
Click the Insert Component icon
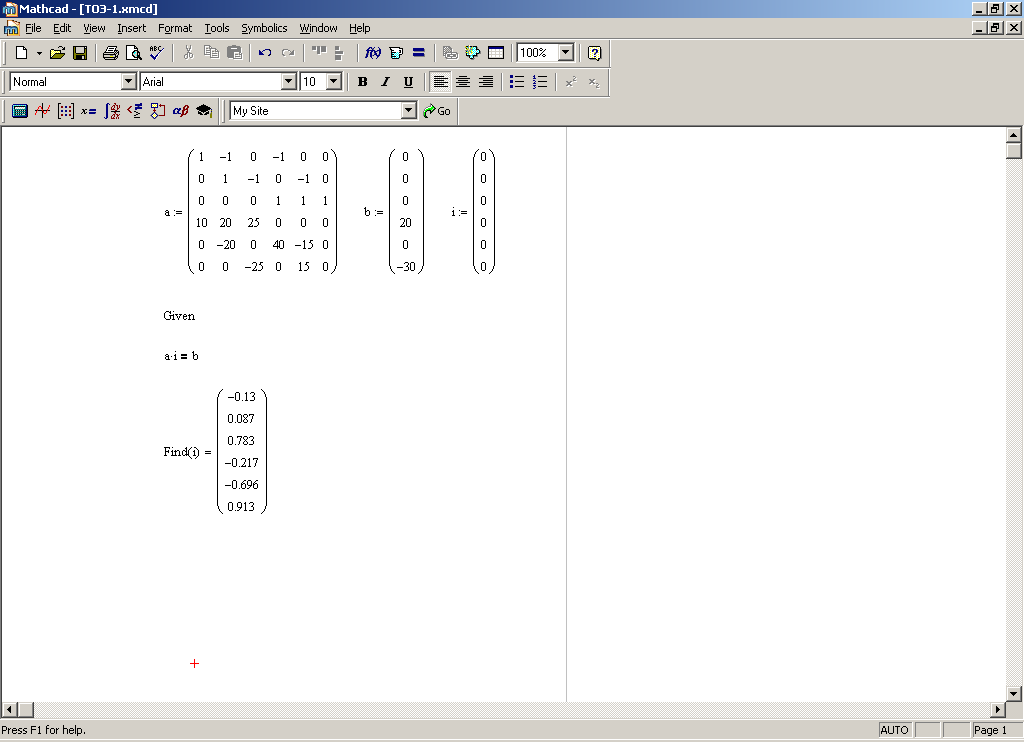pos(472,53)
